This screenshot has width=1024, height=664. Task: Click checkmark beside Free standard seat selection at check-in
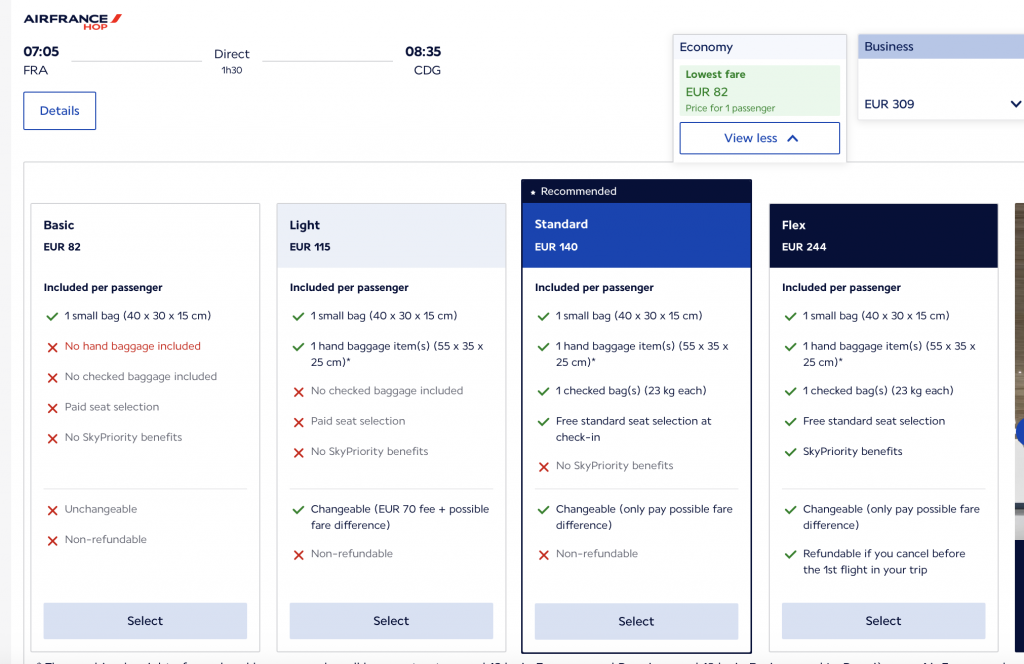[543, 422]
